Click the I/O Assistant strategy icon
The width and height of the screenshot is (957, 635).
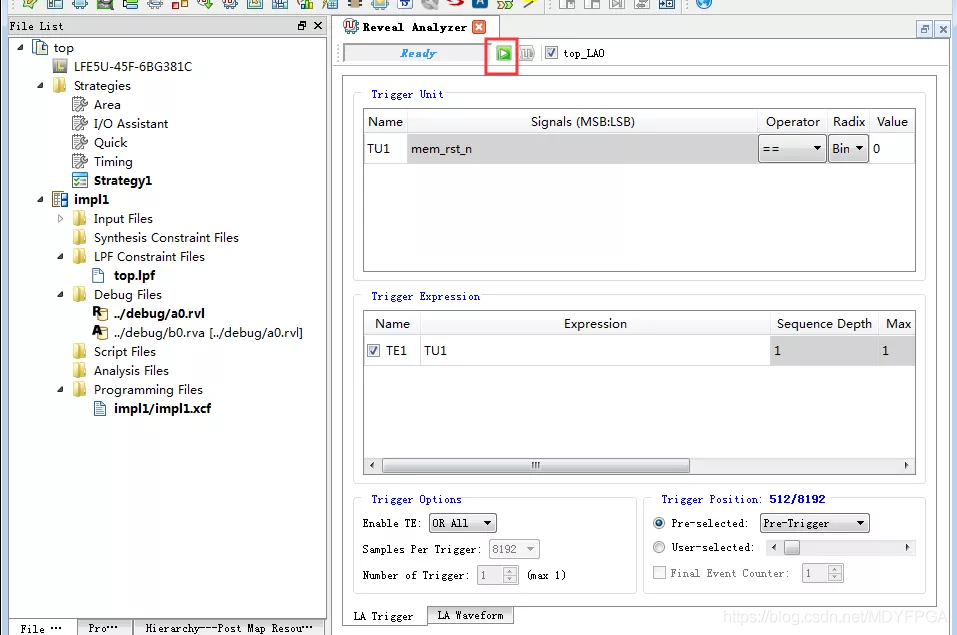click(x=79, y=123)
